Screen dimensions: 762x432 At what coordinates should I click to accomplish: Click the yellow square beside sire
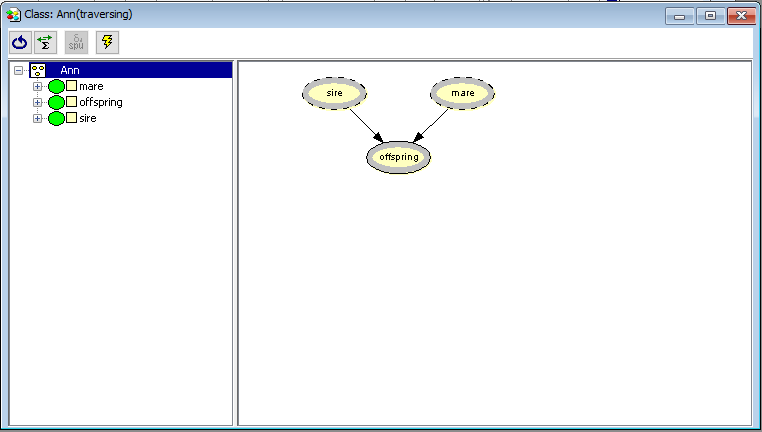pos(71,118)
